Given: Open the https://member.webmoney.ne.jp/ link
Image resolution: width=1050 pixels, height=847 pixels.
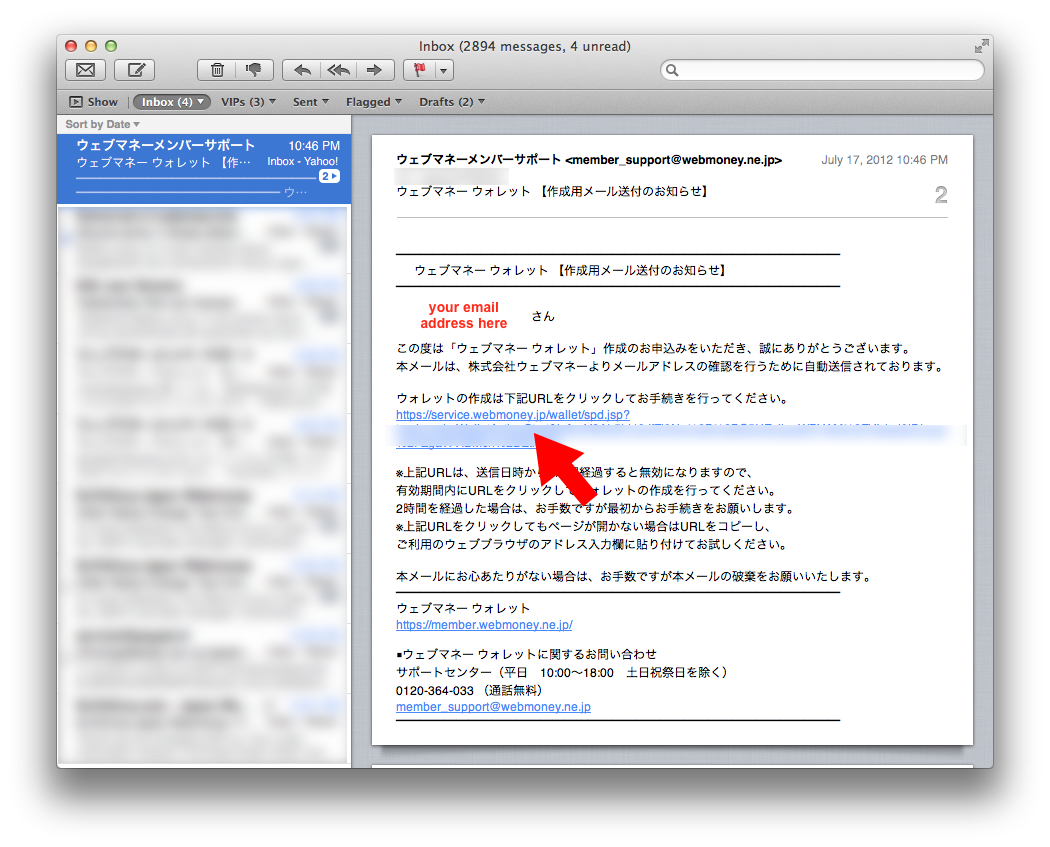Looking at the screenshot, I should click(483, 625).
